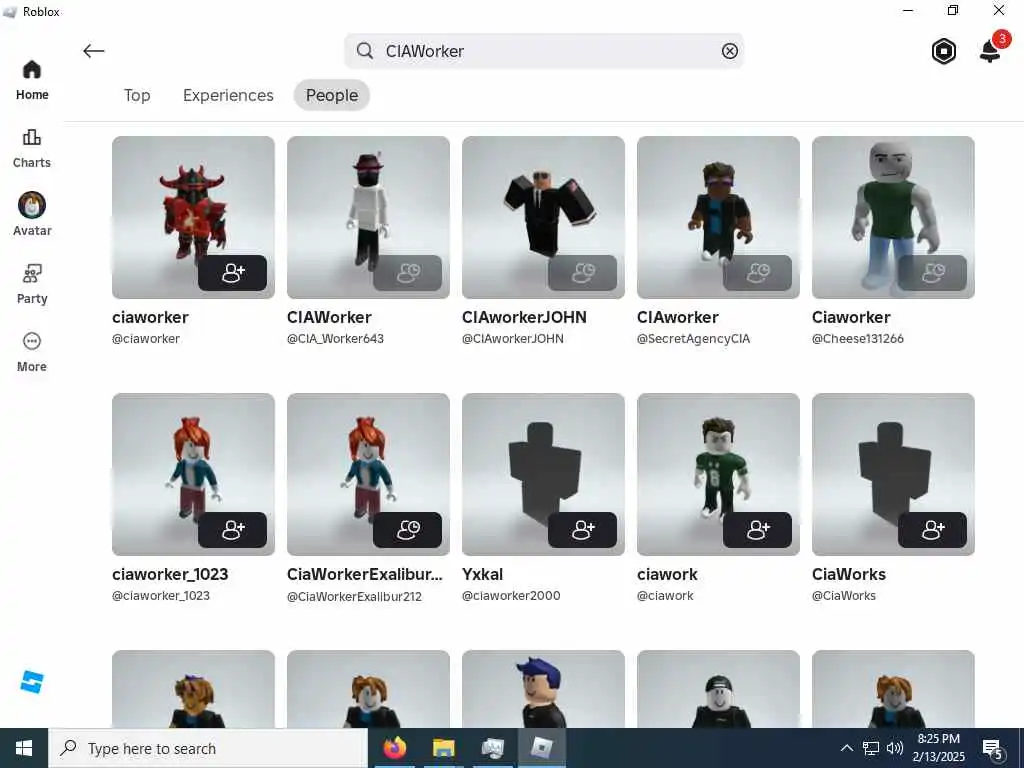The image size is (1024, 768).
Task: Open the Robux hexagon icon
Action: click(944, 52)
